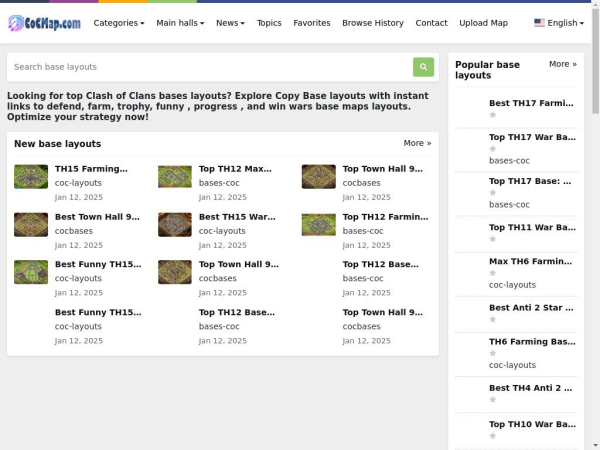600x450 pixels.
Task: Click the CoCMap.com logo
Action: (x=44, y=23)
